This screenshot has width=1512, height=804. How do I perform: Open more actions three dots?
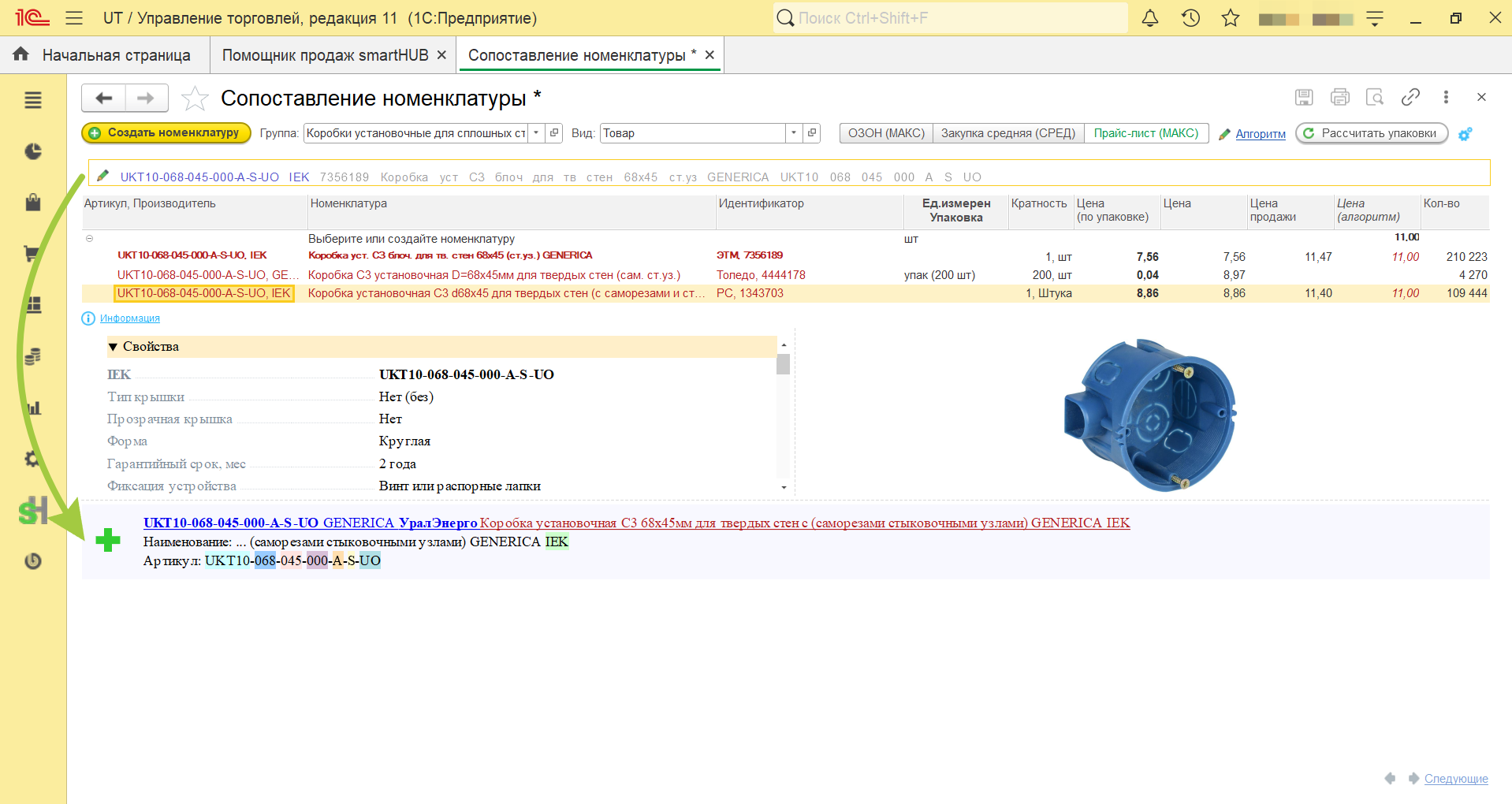coord(1446,97)
